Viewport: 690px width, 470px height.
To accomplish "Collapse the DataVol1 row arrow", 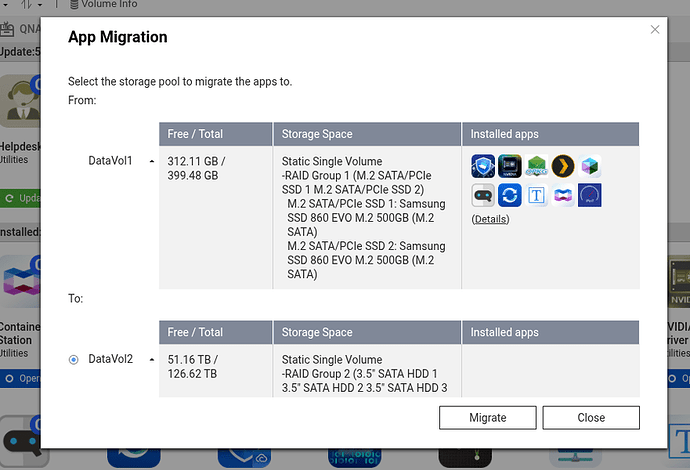I will click(152, 160).
